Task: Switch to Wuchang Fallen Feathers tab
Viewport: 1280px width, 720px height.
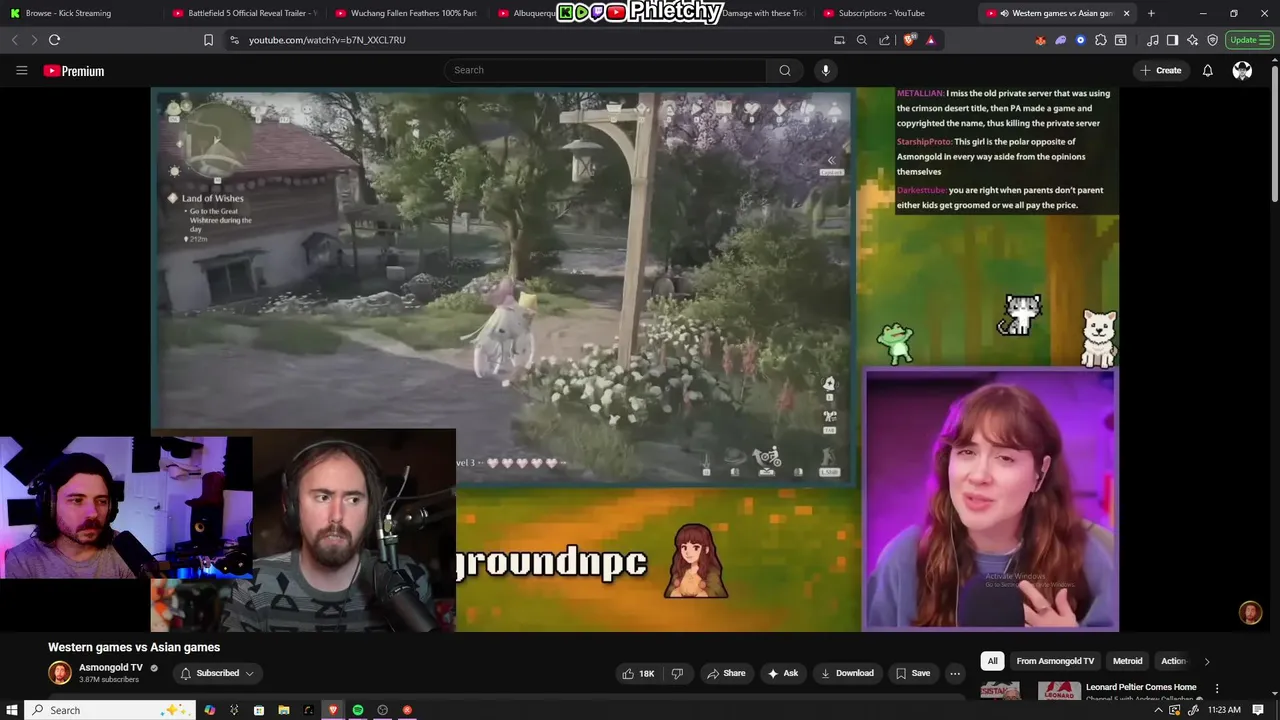Action: pyautogui.click(x=407, y=13)
